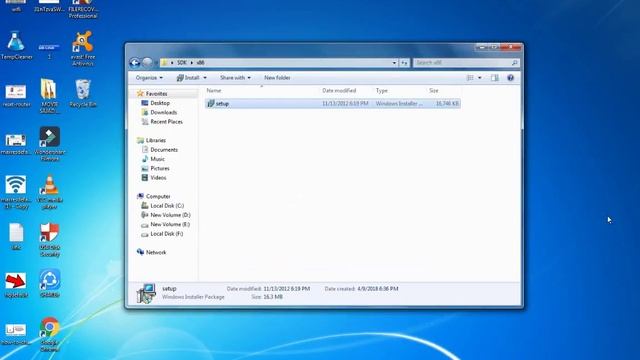The width and height of the screenshot is (640, 360).
Task: Click the large setup installer icon in details pane
Action: click(x=146, y=293)
